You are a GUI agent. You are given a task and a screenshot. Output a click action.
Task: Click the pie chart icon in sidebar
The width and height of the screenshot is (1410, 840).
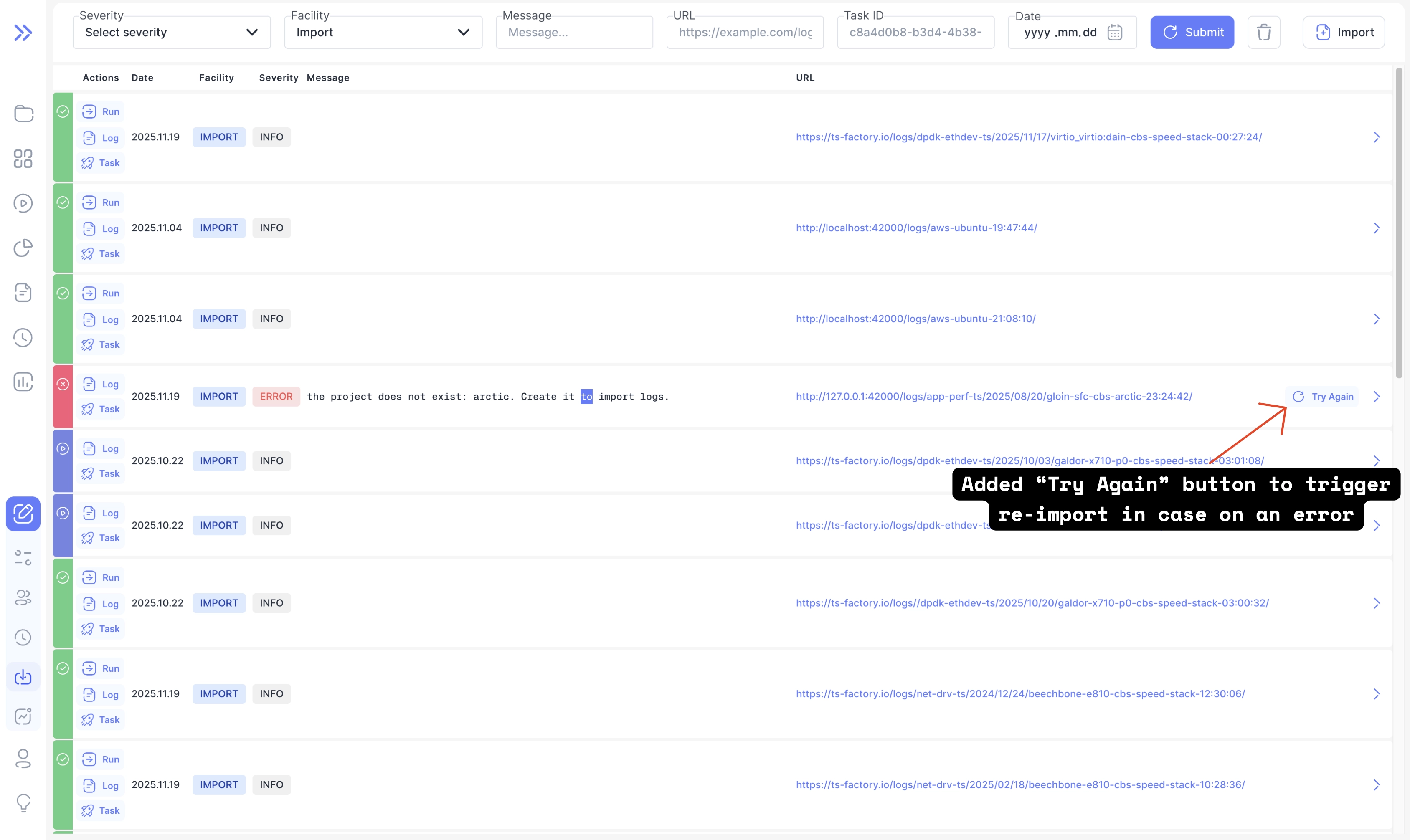coord(23,248)
